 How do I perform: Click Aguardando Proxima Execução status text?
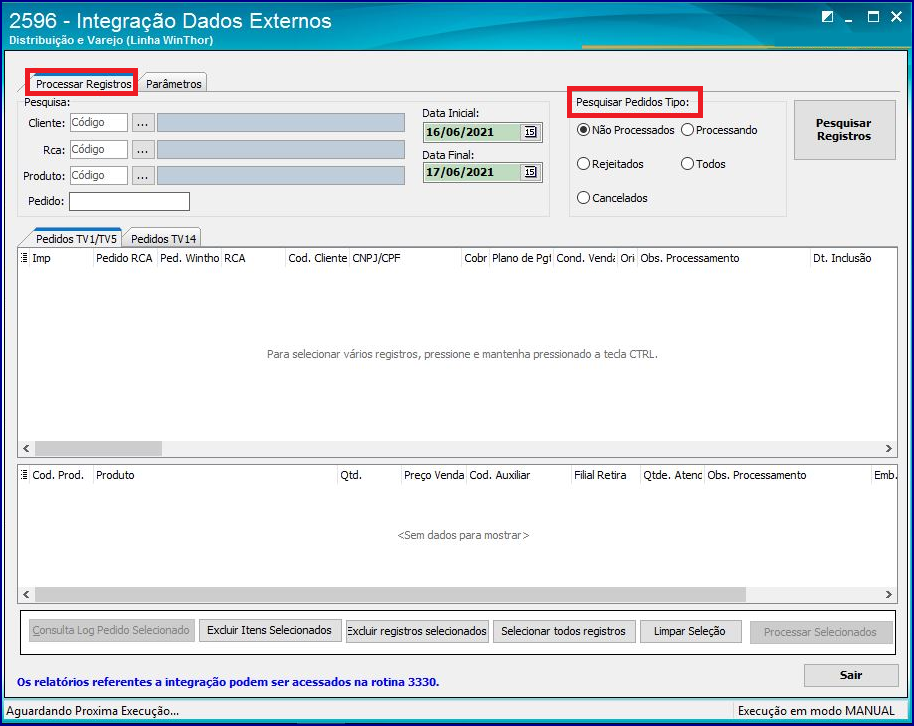[92, 711]
